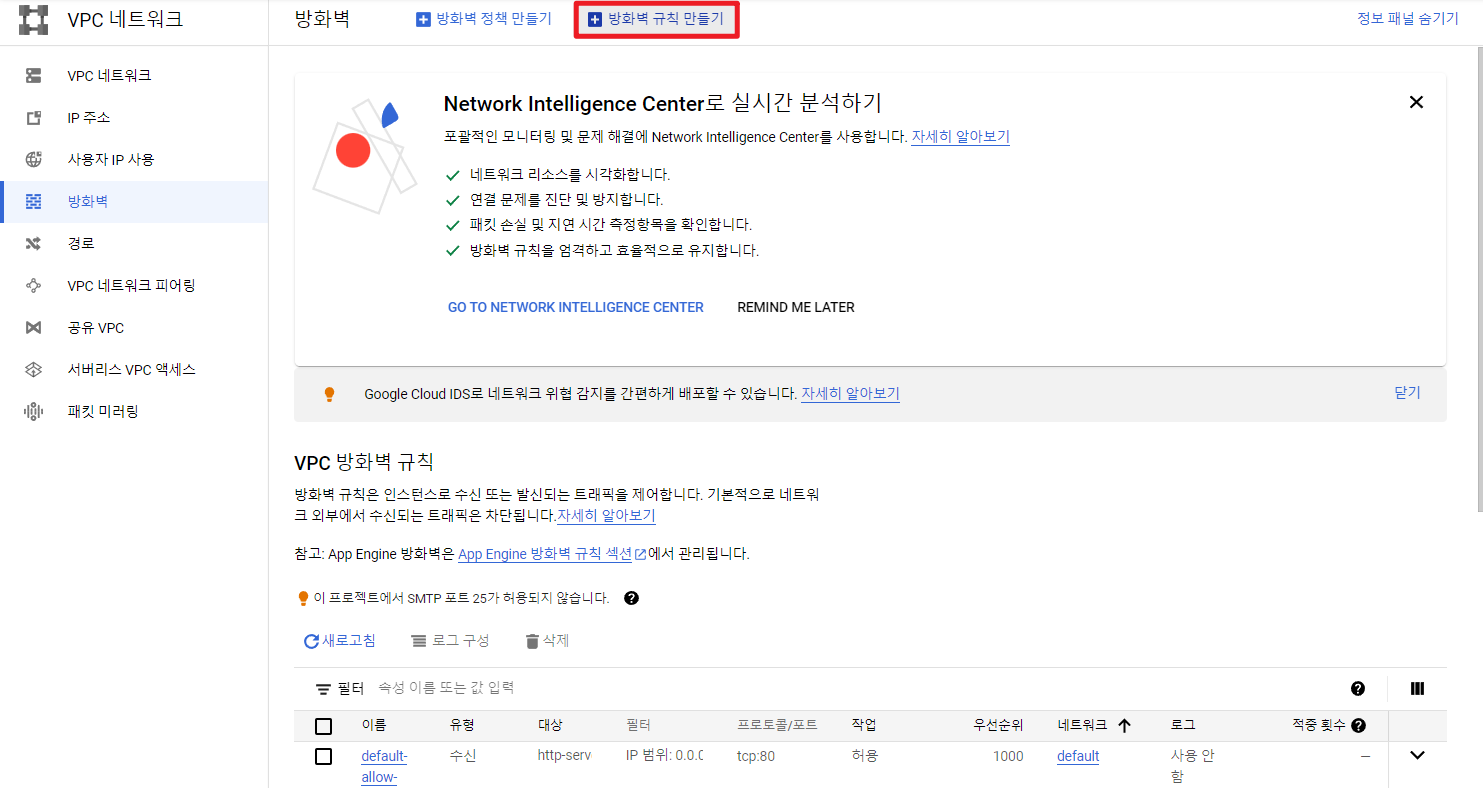This screenshot has height=788, width=1483.
Task: Click the VPC 네트워크 피어링 icon
Action: point(34,286)
